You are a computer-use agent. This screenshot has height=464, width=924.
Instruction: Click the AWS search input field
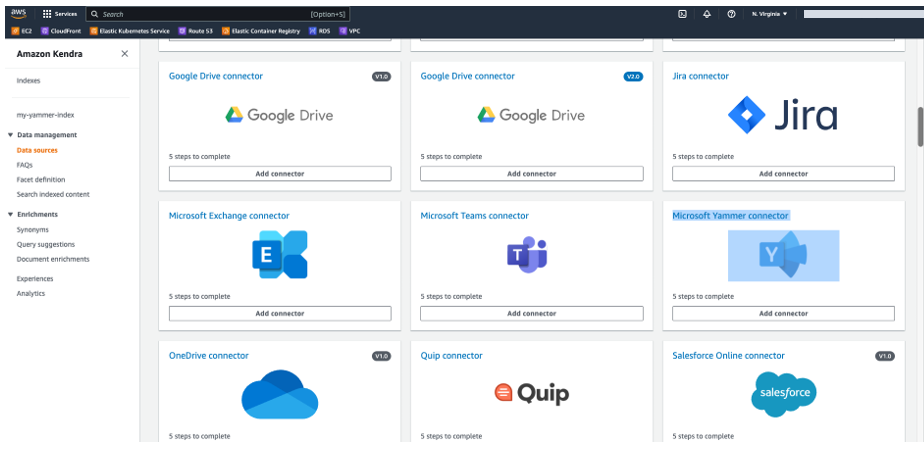point(217,14)
